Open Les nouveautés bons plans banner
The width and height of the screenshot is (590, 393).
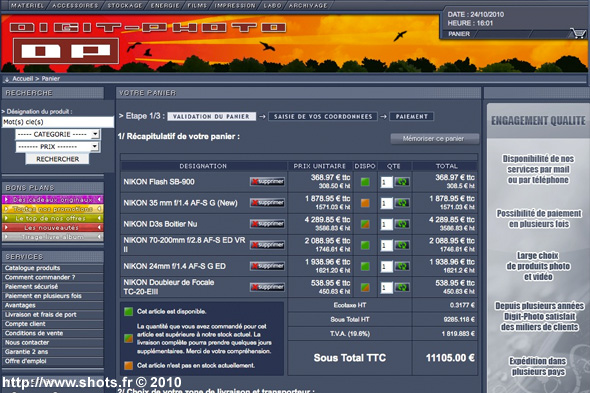(52, 227)
